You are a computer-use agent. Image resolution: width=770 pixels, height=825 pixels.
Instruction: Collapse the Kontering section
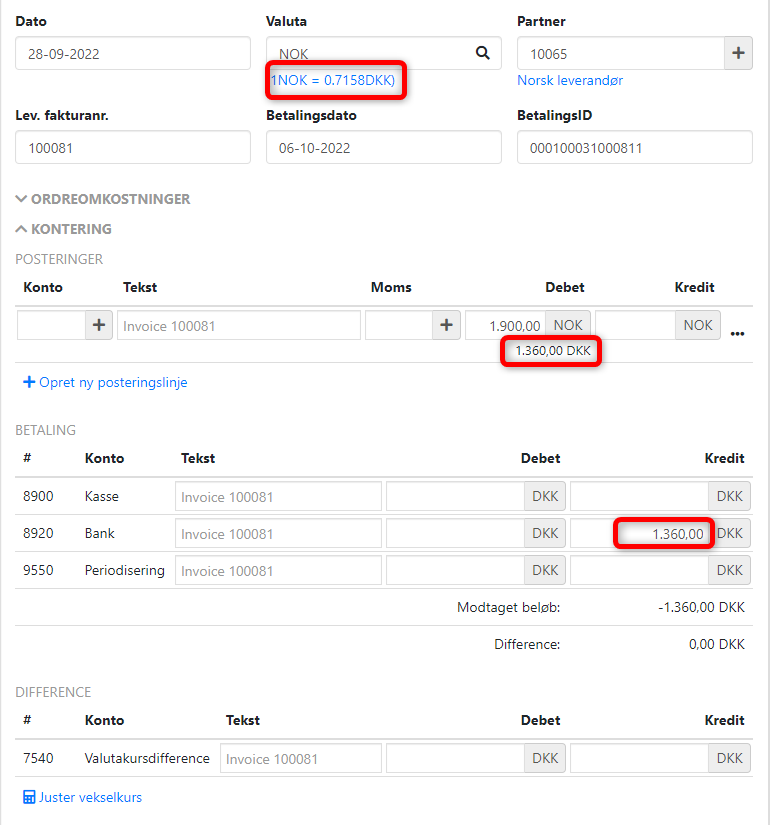(x=64, y=229)
